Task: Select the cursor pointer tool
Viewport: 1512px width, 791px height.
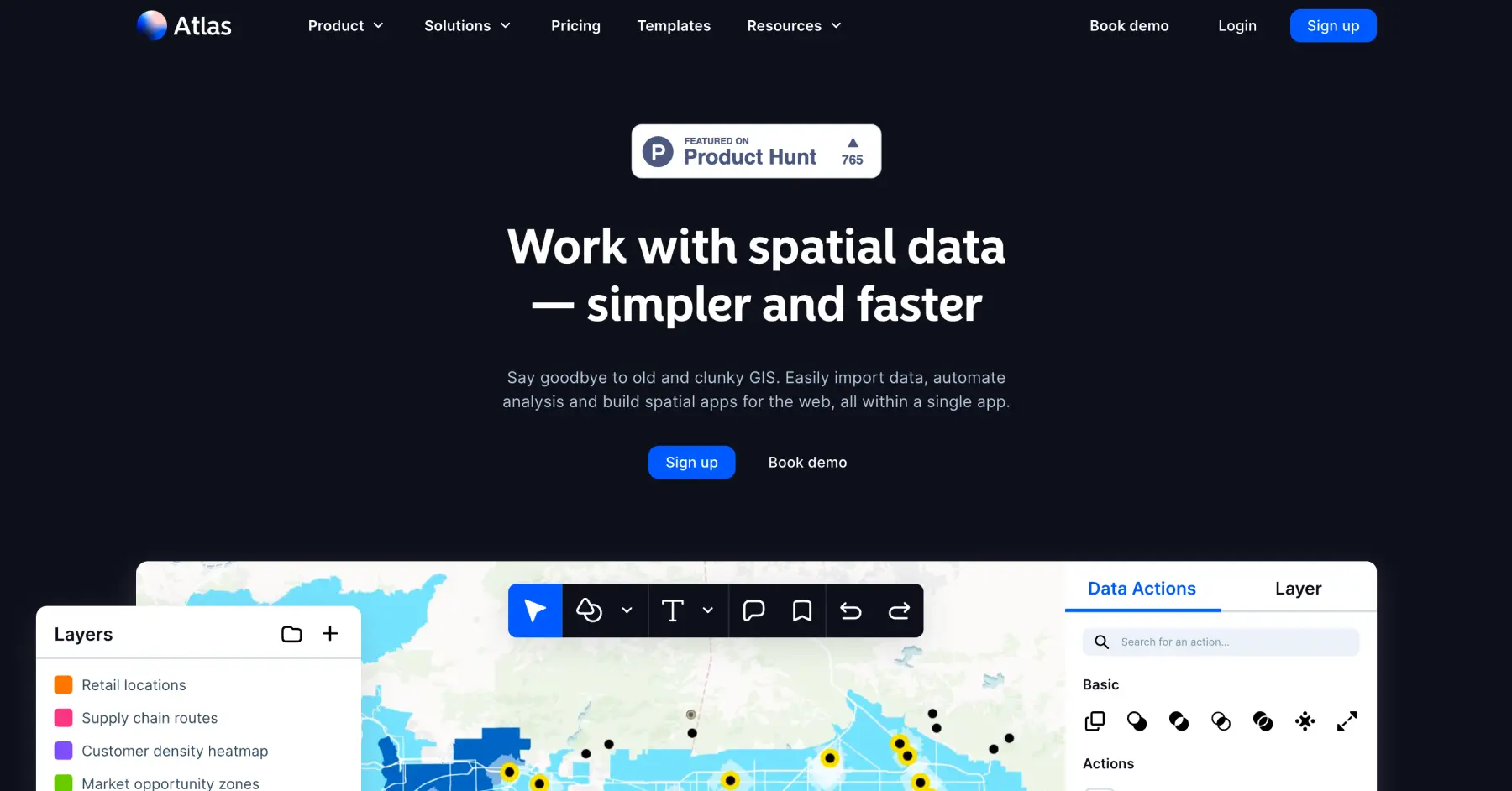Action: tap(535, 610)
